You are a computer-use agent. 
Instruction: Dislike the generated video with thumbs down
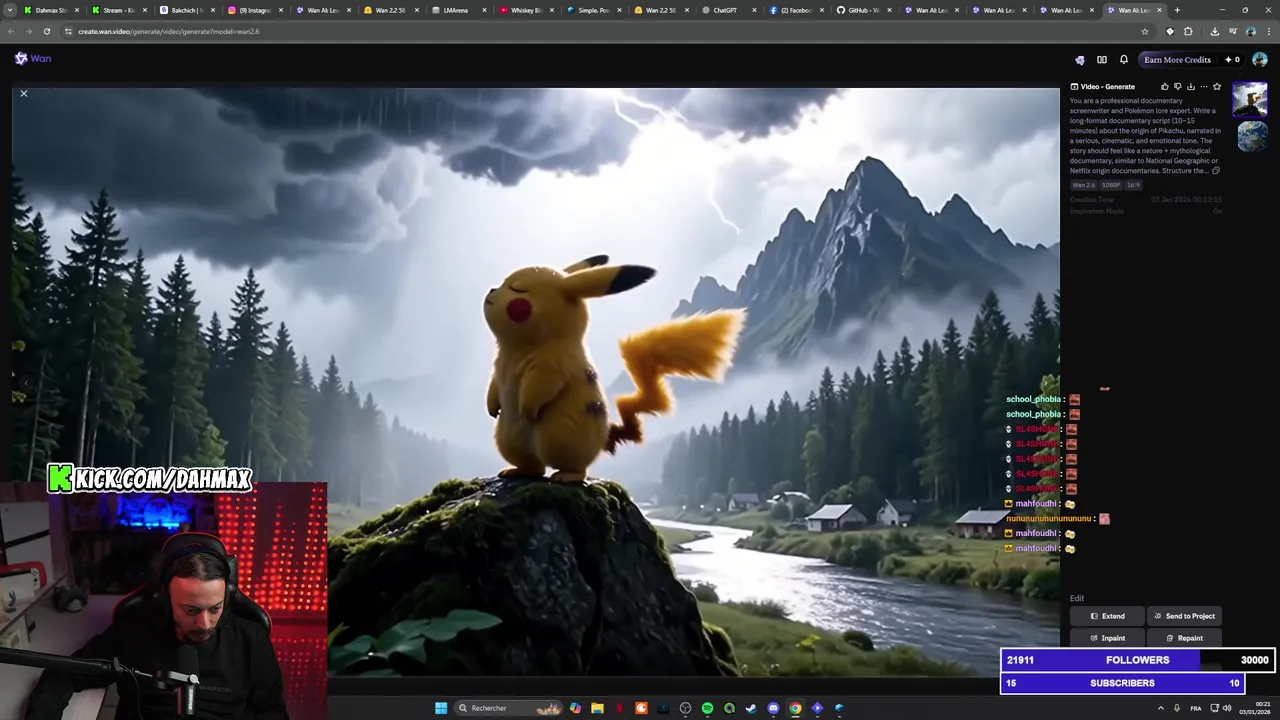[1177, 87]
